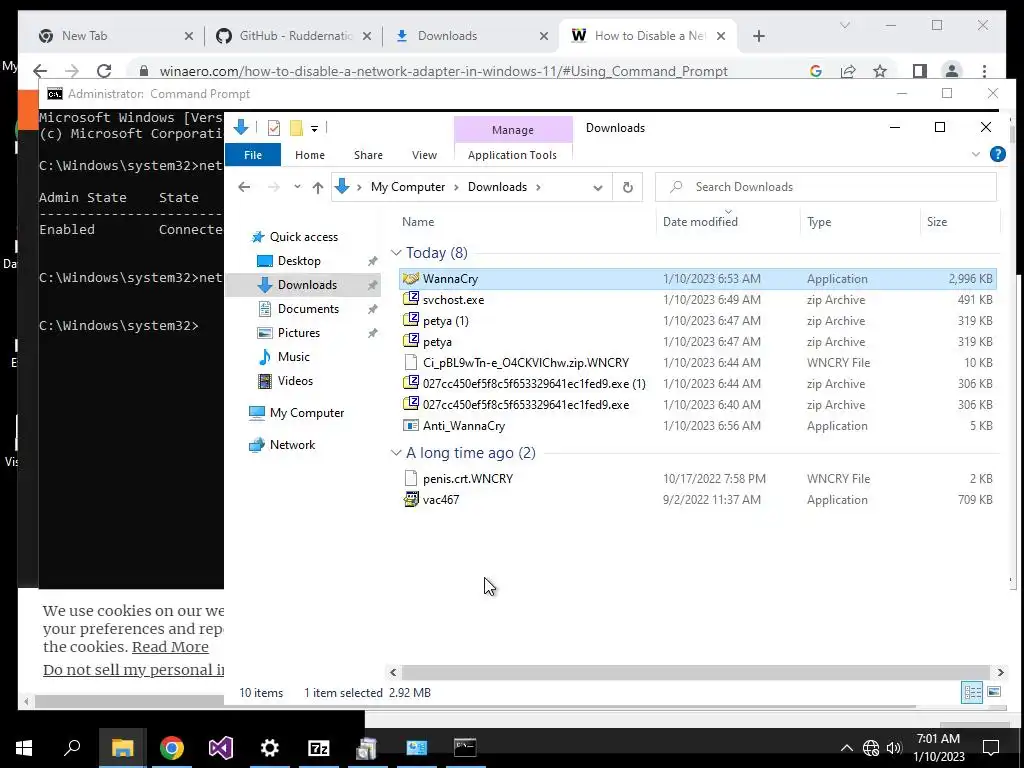Select Desktop in Quick access
The width and height of the screenshot is (1024, 768).
point(299,261)
